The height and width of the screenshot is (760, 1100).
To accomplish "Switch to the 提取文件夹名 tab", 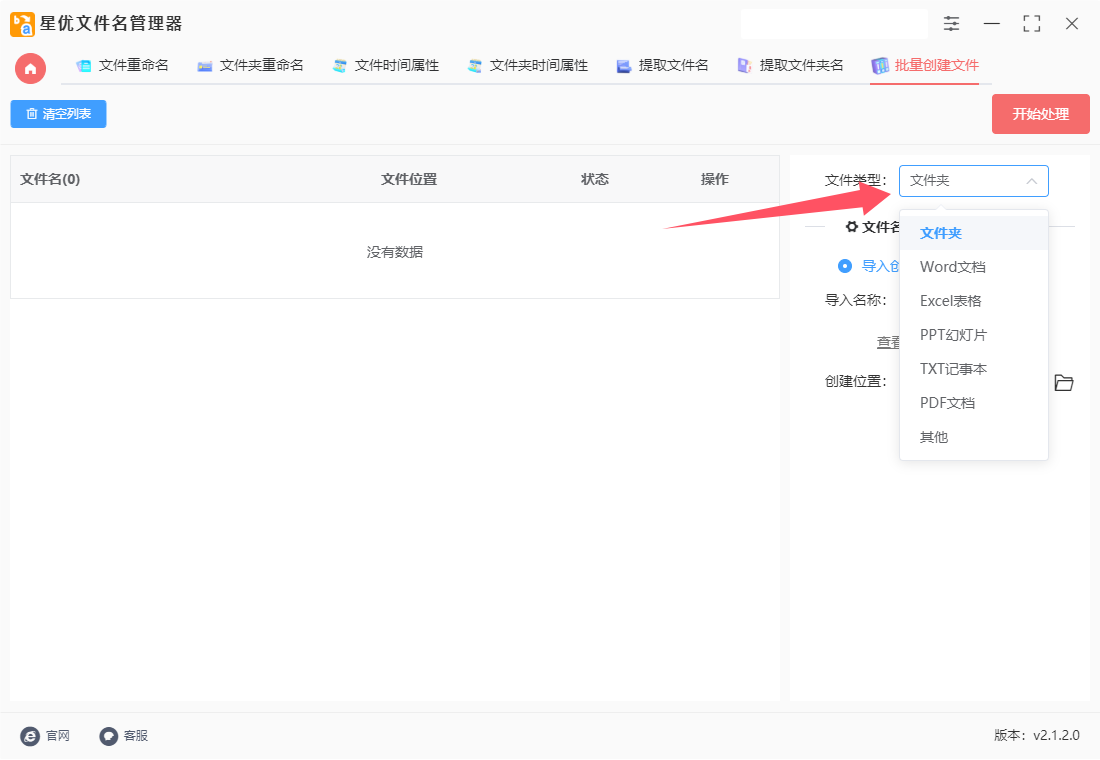I will (x=790, y=65).
